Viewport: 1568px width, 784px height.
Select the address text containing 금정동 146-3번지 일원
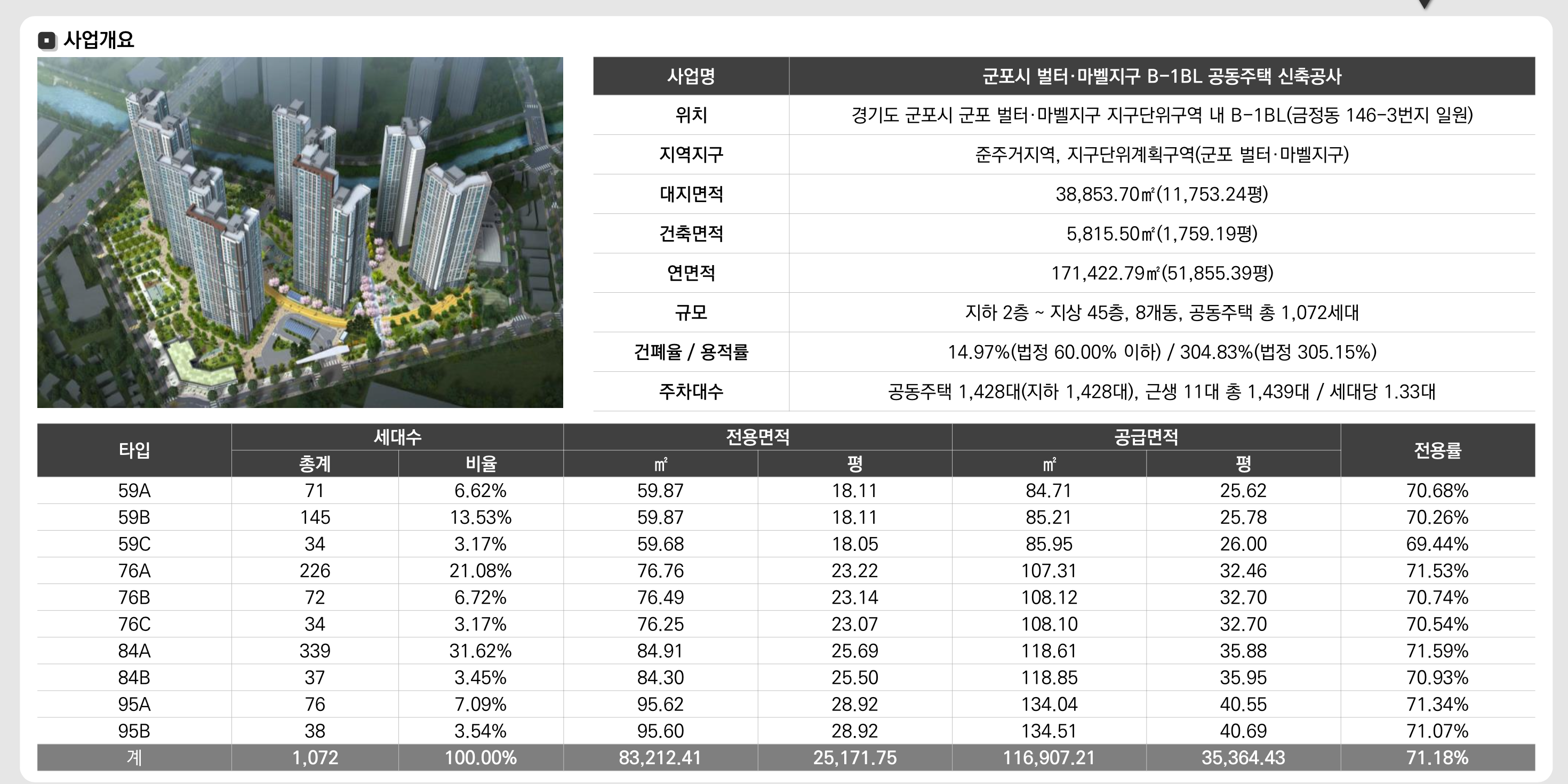coord(1162,115)
